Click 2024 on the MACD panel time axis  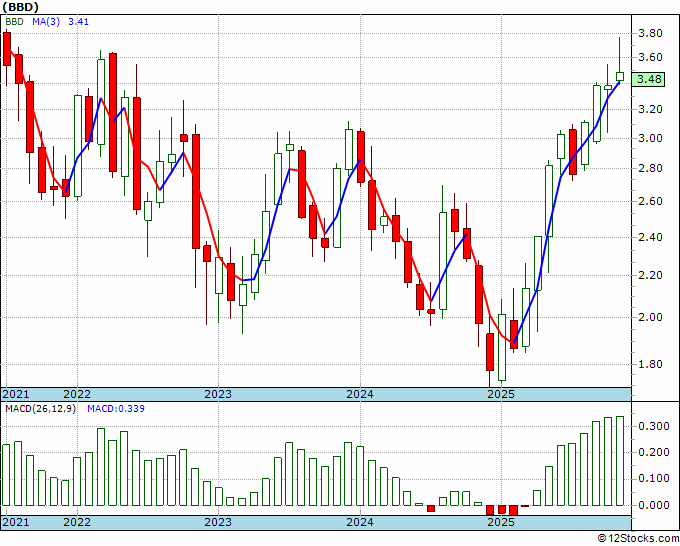click(x=360, y=522)
